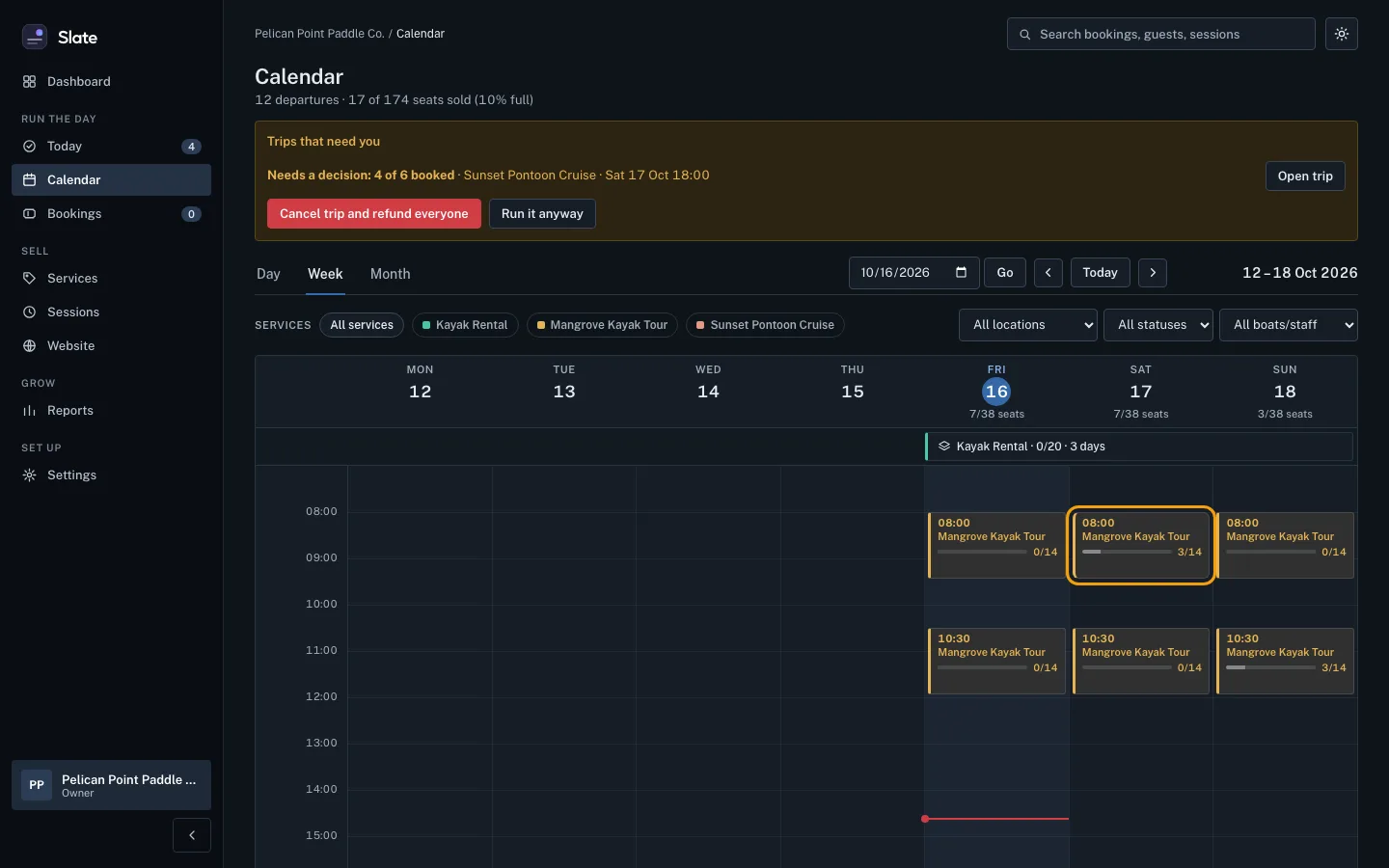Click the Website globe icon
Image resolution: width=1389 pixels, height=868 pixels.
(29, 346)
